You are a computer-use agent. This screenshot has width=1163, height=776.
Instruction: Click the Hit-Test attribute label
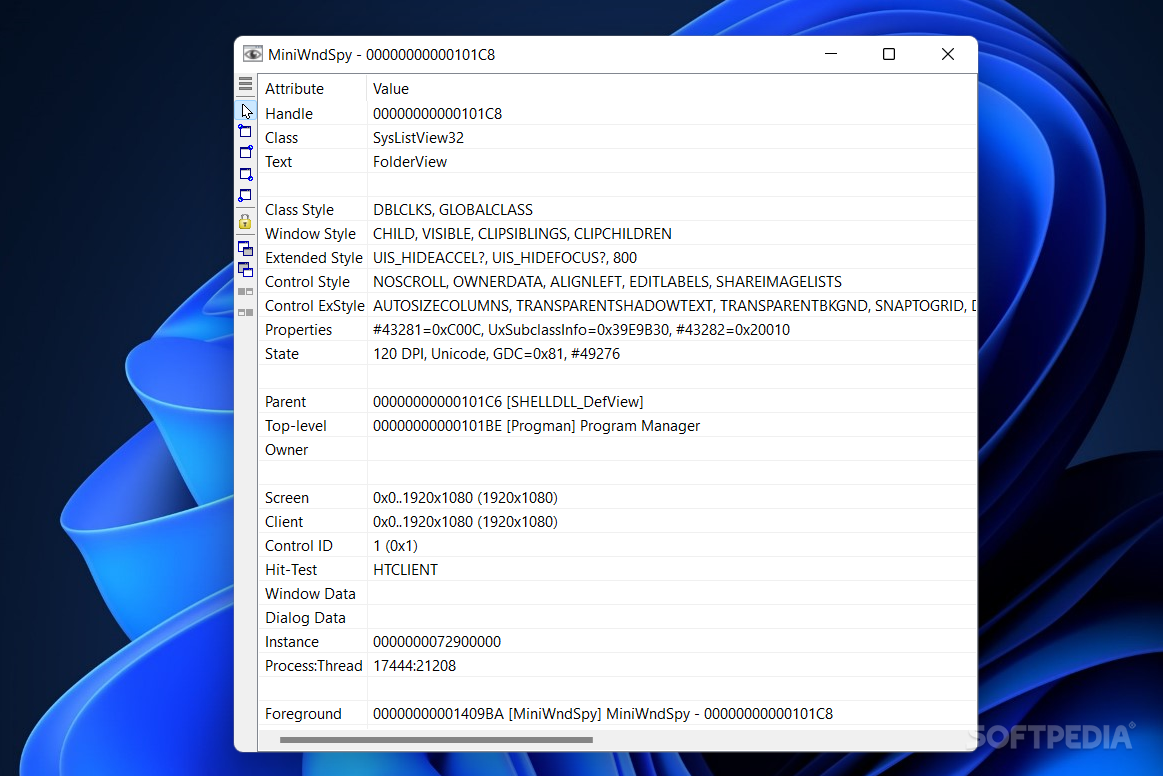click(x=291, y=570)
